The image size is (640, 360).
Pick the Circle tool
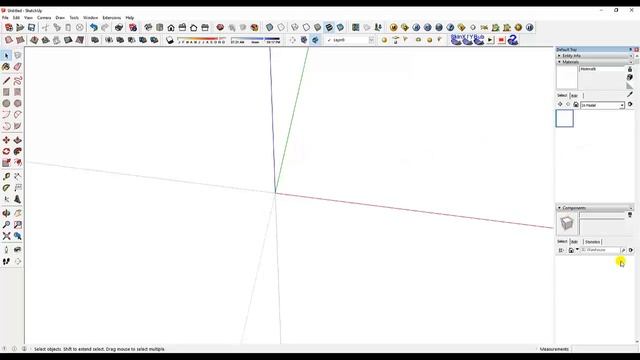click(x=6, y=104)
